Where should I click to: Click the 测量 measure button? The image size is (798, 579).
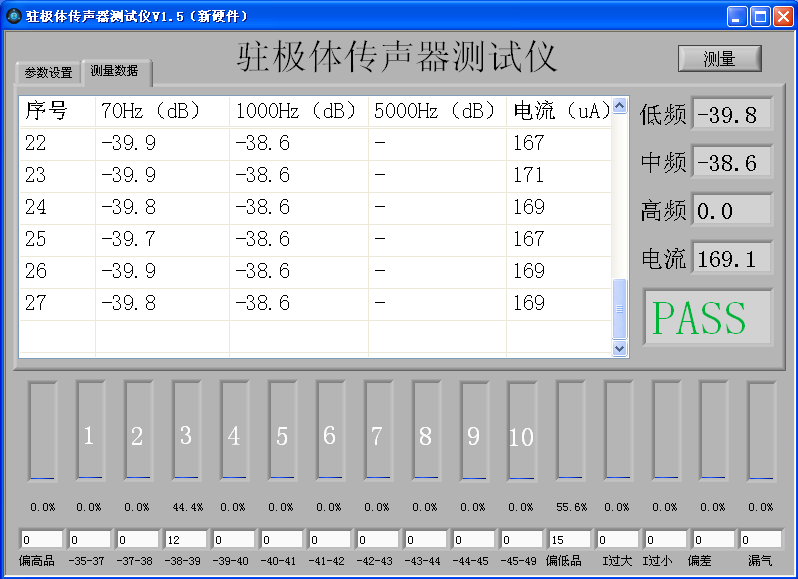[x=719, y=59]
